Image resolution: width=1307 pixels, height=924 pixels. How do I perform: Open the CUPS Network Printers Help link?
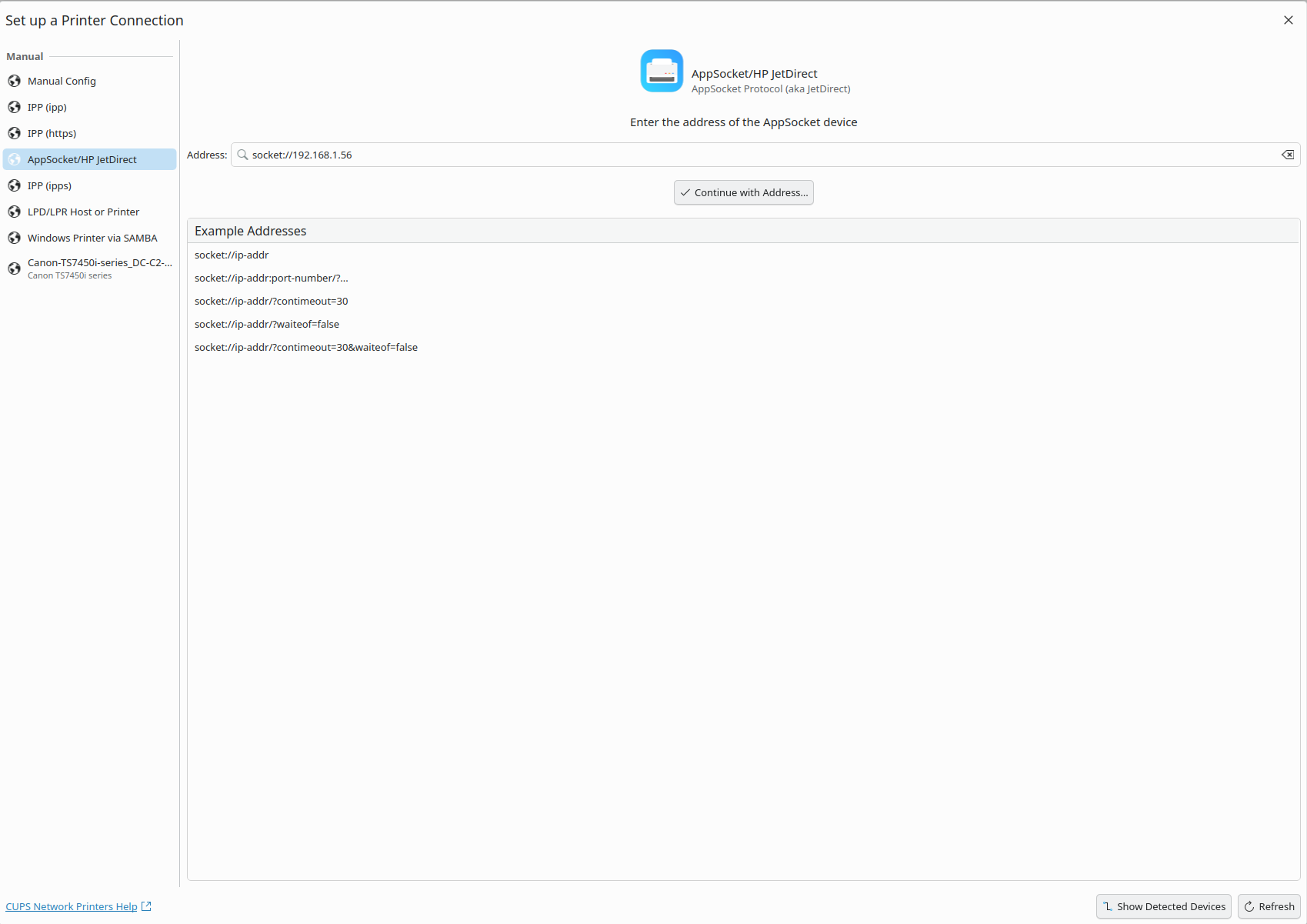pos(72,906)
